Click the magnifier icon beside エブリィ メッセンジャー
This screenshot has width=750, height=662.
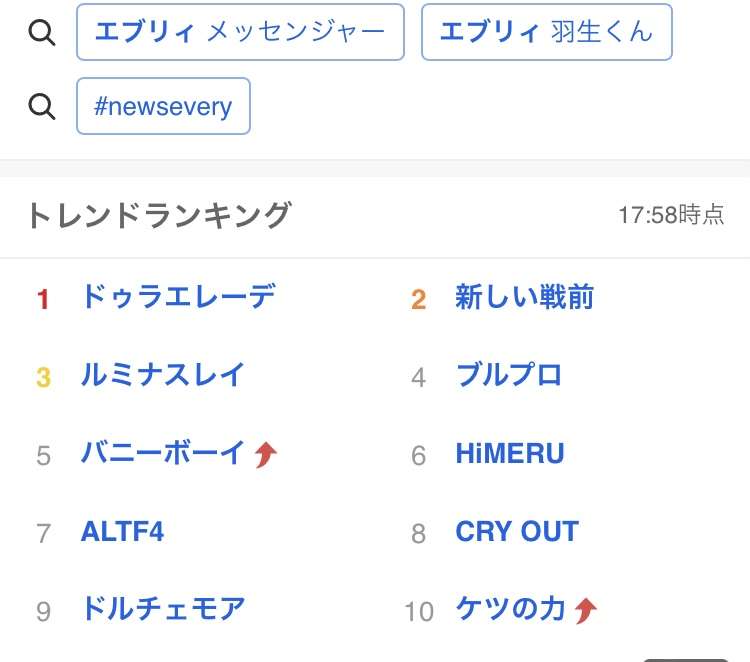point(42,33)
